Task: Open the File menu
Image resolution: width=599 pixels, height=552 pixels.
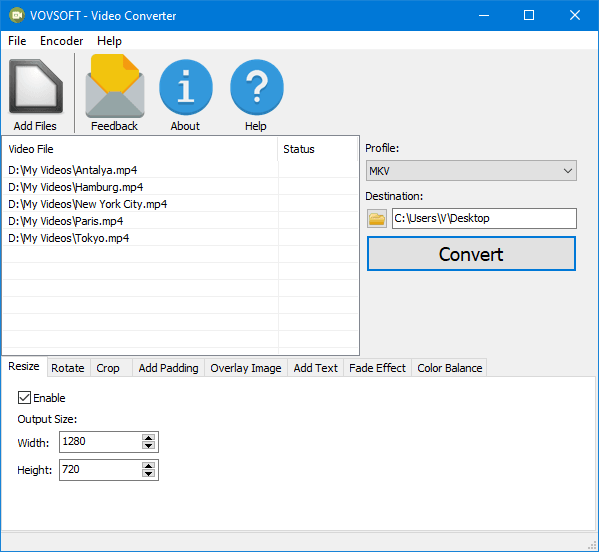Action: tap(17, 41)
